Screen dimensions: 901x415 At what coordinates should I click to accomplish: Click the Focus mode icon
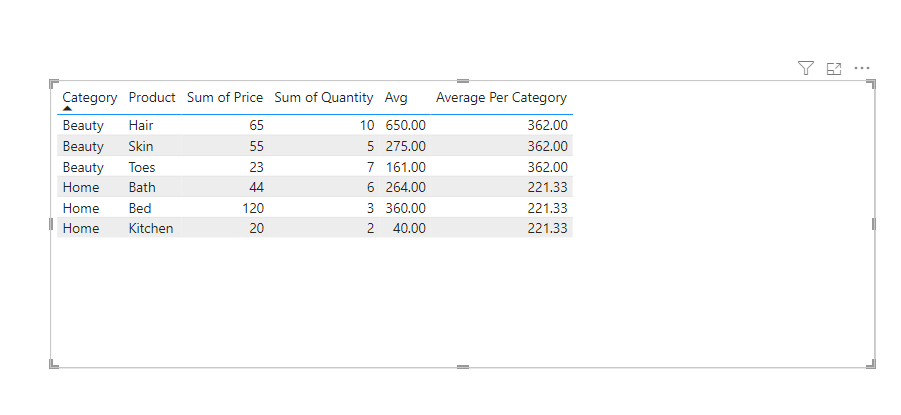point(834,69)
